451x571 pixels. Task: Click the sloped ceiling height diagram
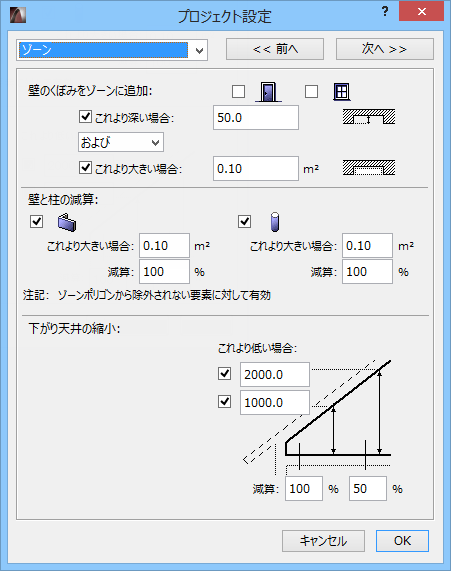317,417
